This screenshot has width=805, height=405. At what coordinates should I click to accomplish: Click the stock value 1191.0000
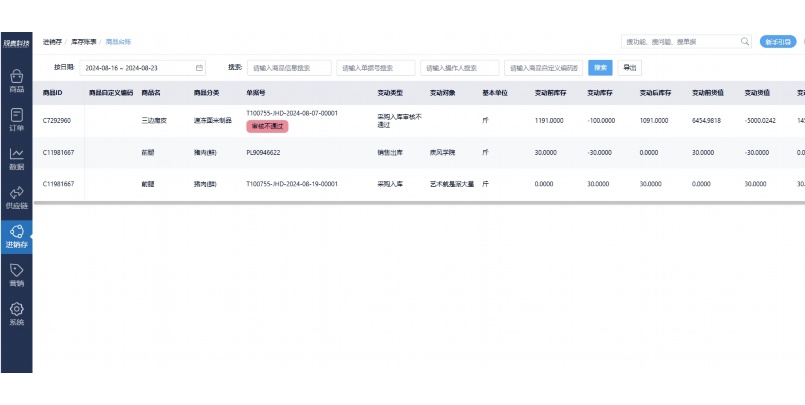549,121
